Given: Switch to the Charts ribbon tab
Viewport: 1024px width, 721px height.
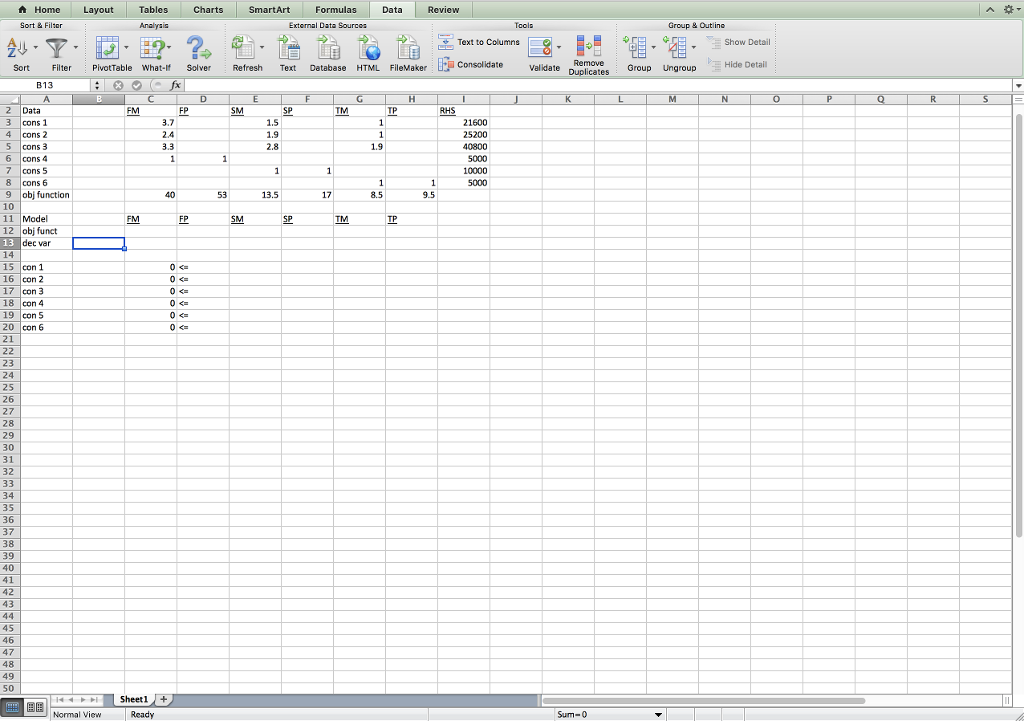Looking at the screenshot, I should (207, 9).
